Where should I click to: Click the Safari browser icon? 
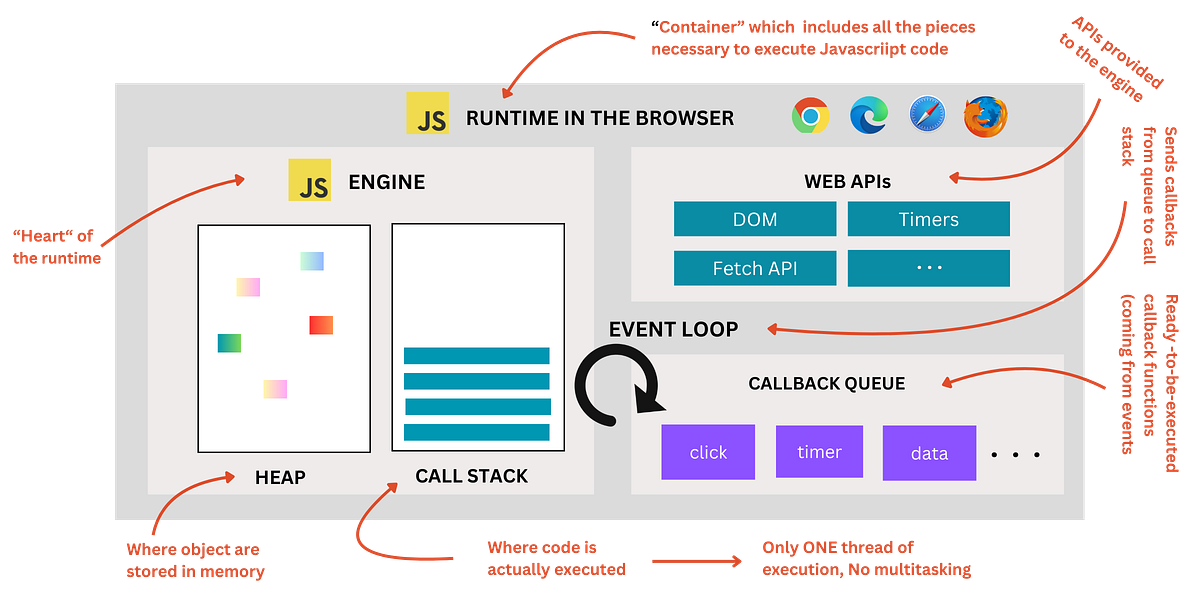(926, 114)
